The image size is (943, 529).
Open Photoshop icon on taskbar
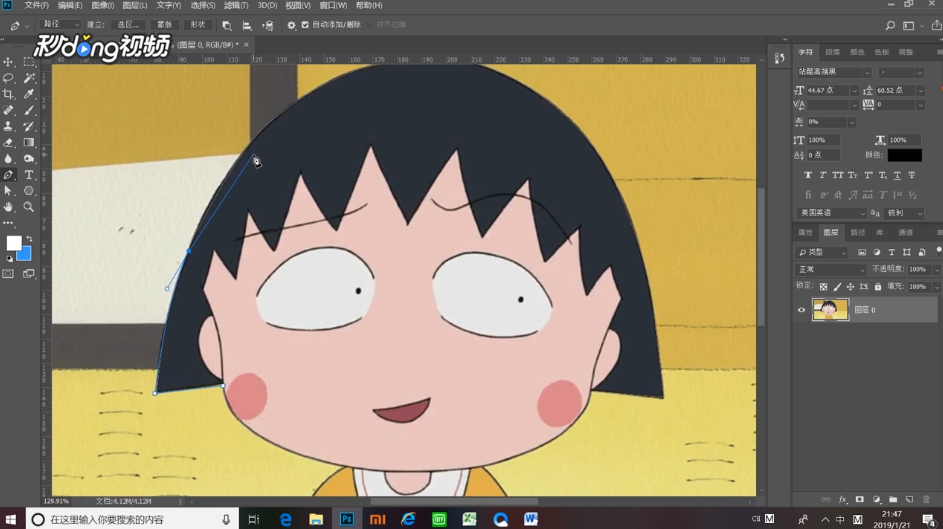coord(347,519)
